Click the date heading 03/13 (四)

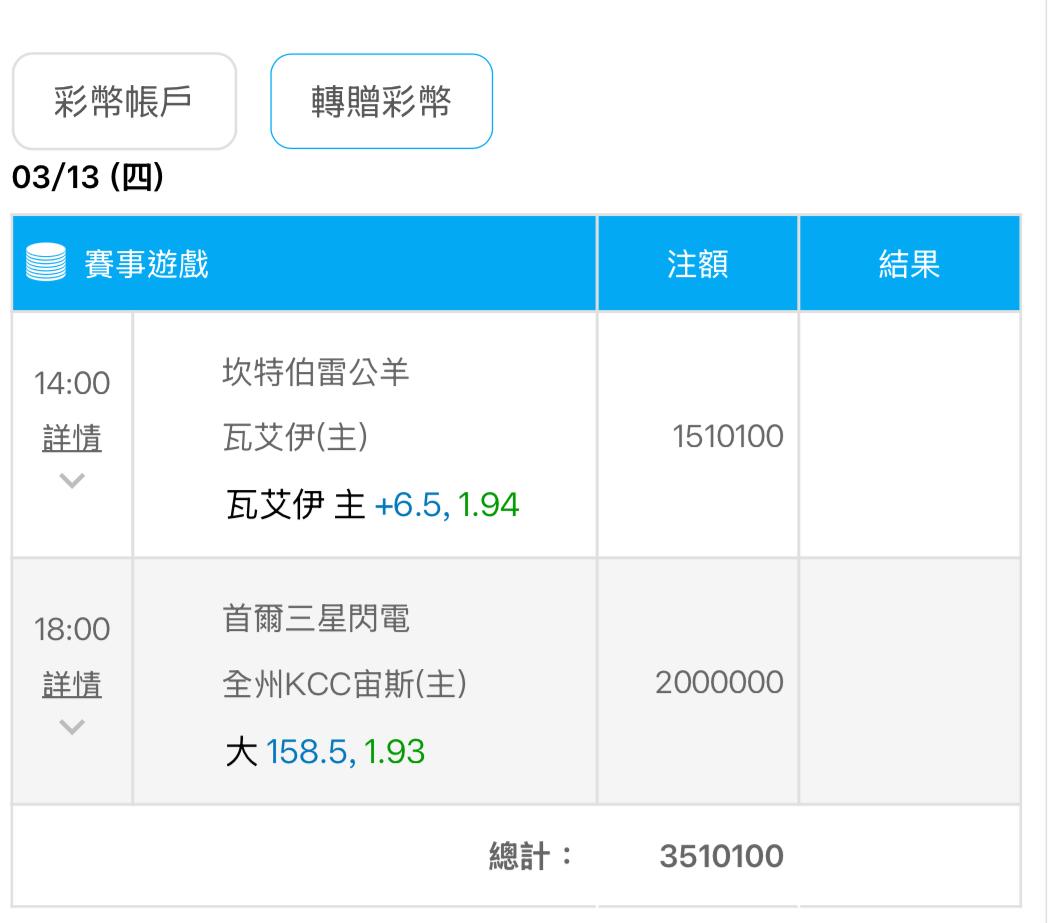pos(88,177)
